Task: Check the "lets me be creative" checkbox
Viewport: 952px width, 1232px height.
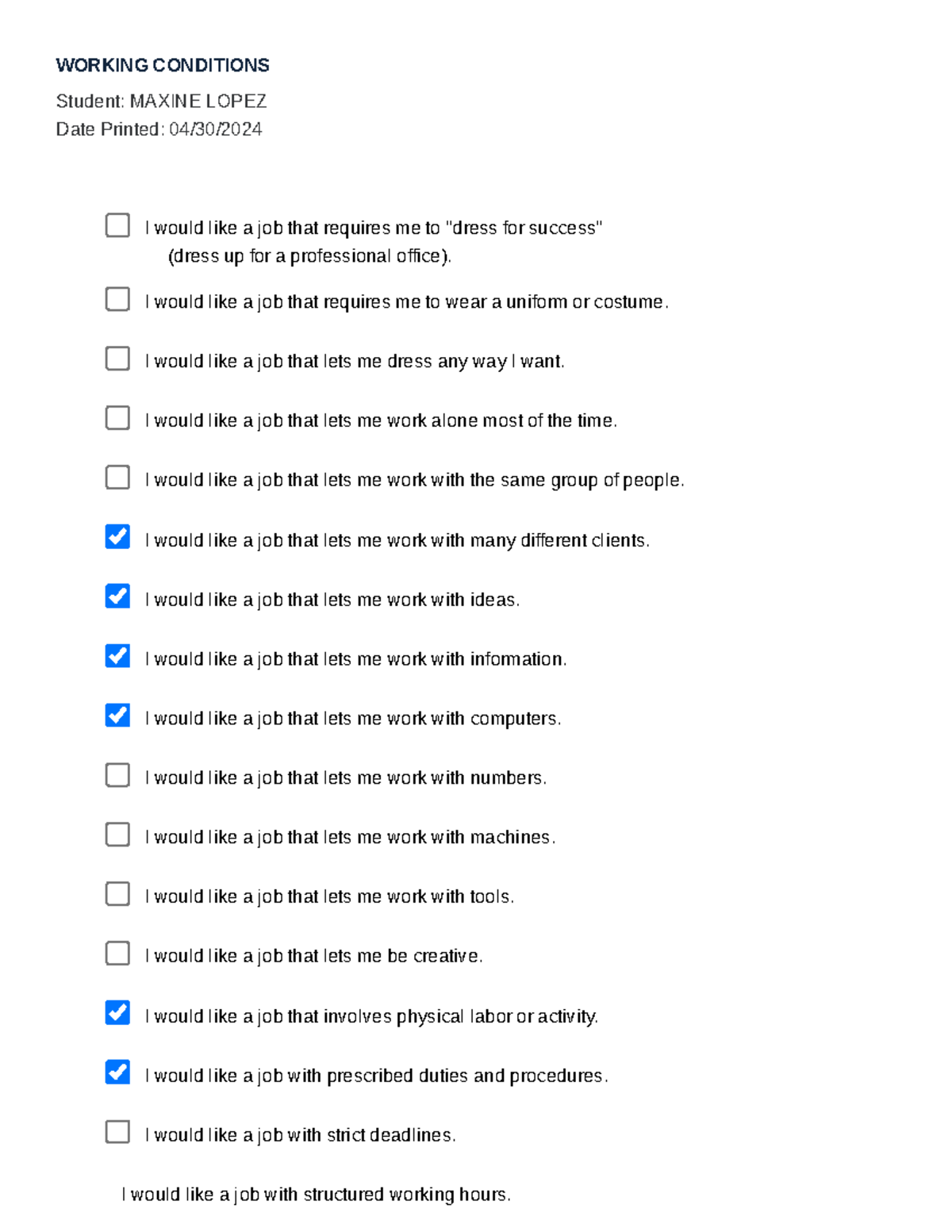Action: pyautogui.click(x=117, y=954)
